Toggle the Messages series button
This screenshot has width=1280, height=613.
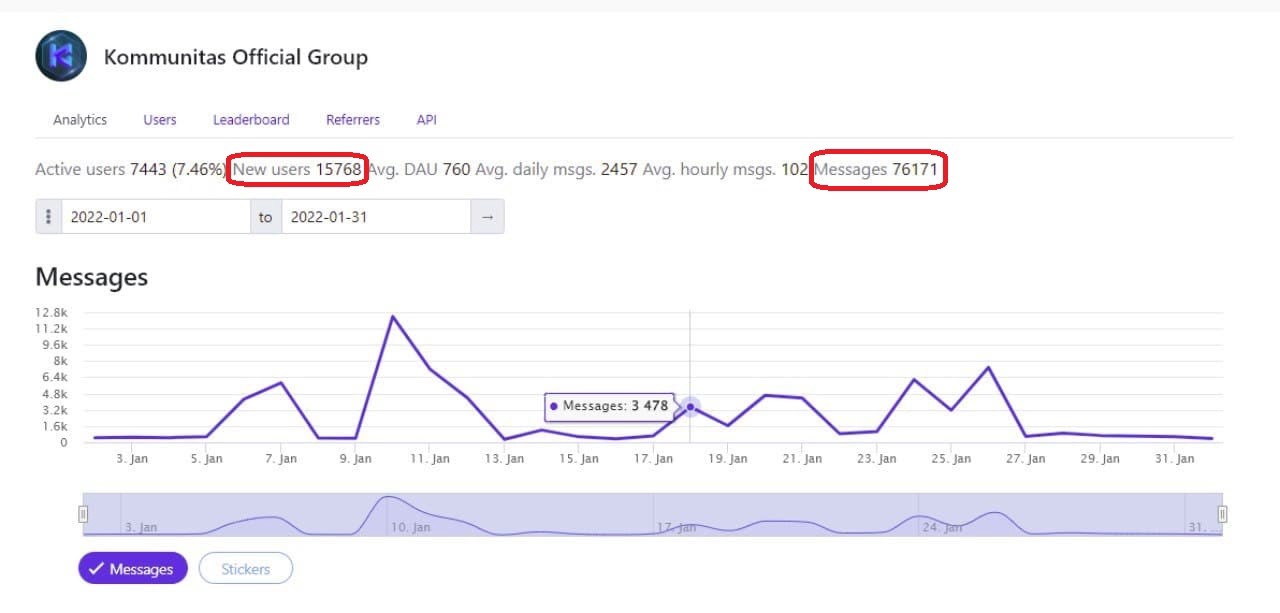(133, 569)
